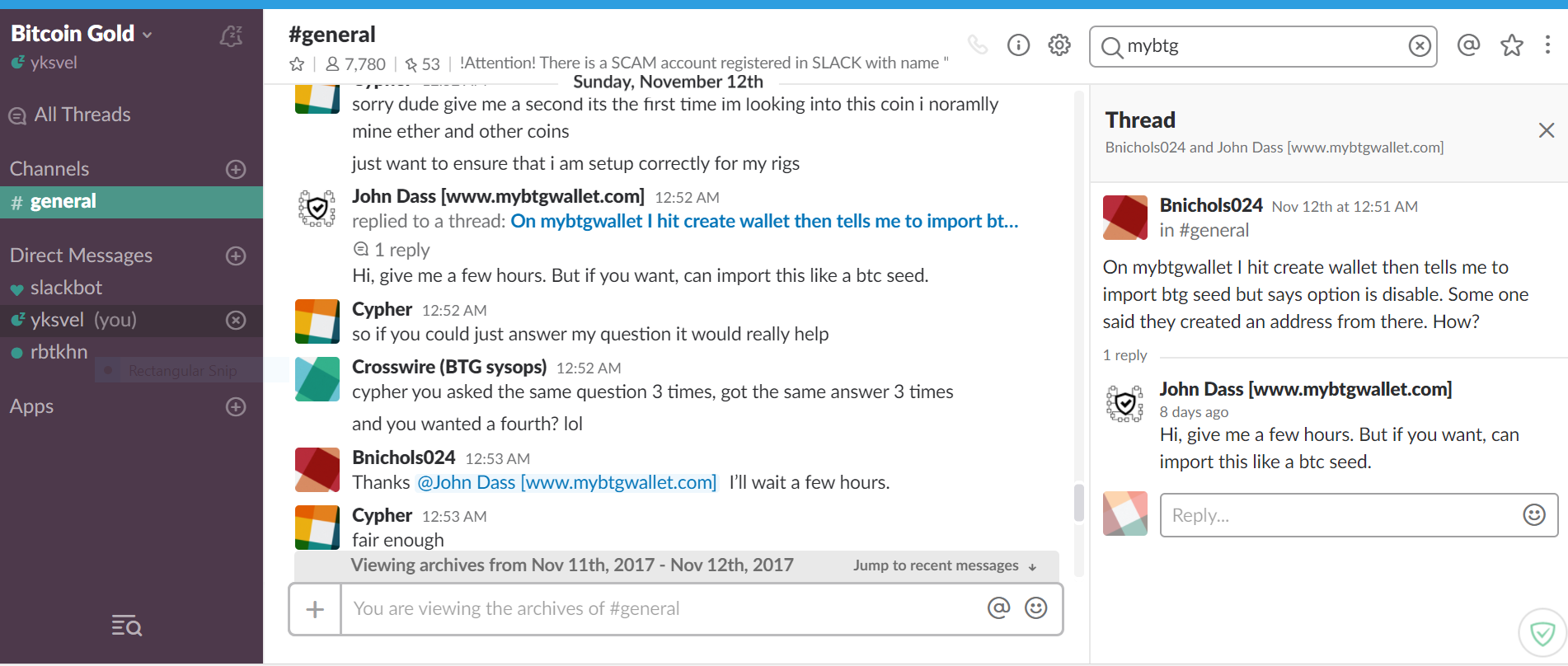Show the 53 pinned items
Image resolution: width=1568 pixels, height=666 pixels.
click(x=422, y=63)
